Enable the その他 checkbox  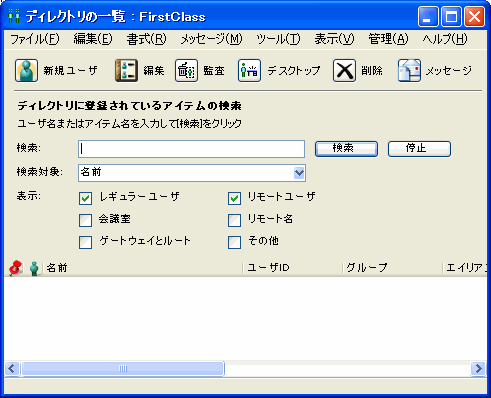click(x=234, y=242)
